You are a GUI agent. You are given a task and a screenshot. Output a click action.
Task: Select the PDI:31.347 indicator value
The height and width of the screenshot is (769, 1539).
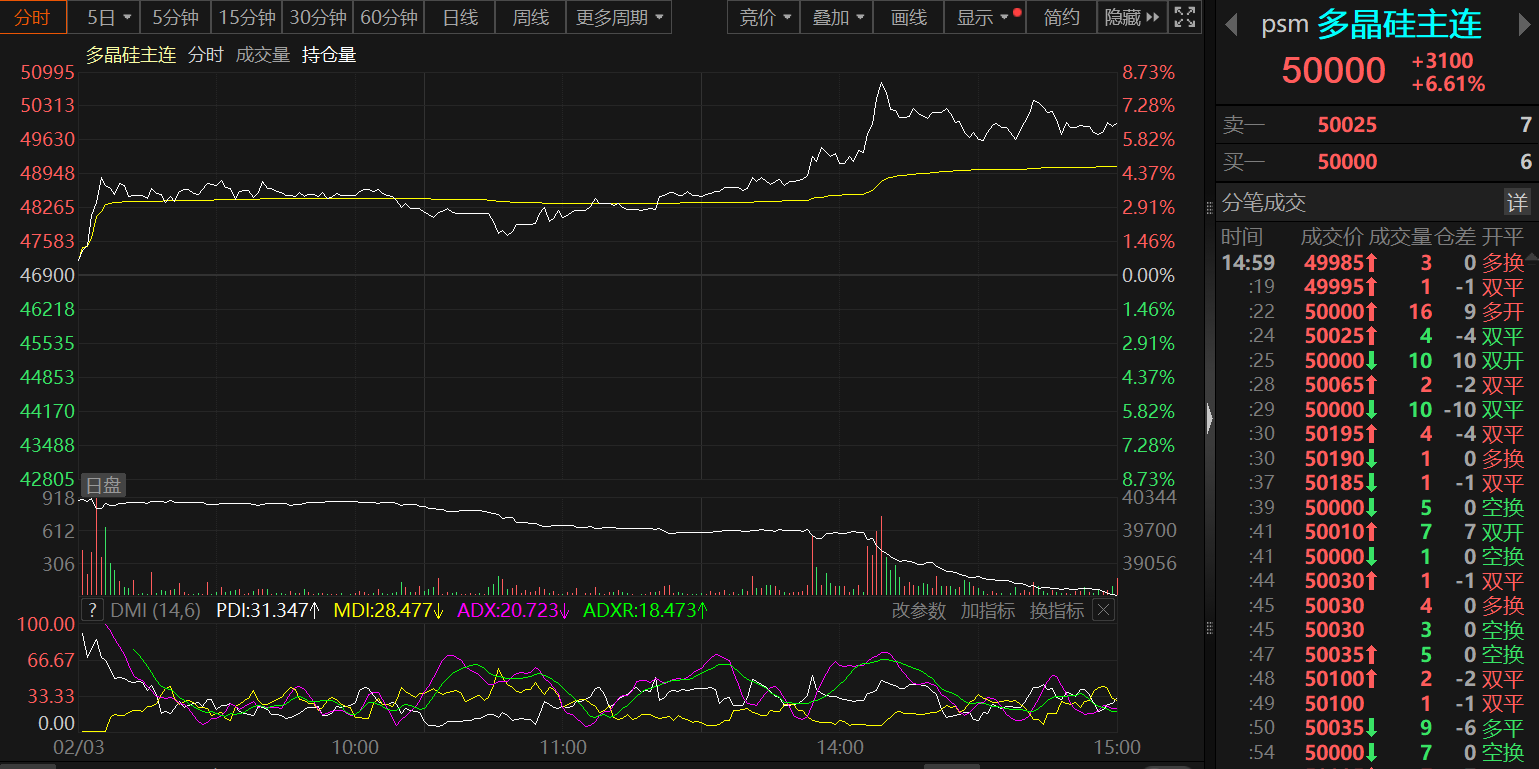click(269, 610)
